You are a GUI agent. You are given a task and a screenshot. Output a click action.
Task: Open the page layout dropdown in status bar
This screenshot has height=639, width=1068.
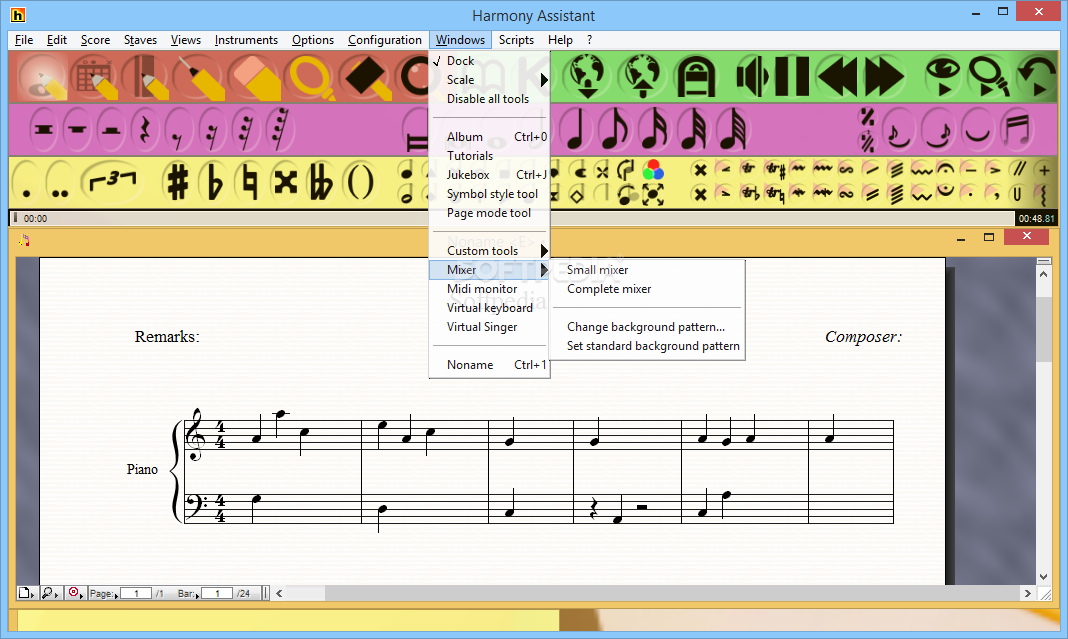[27, 593]
